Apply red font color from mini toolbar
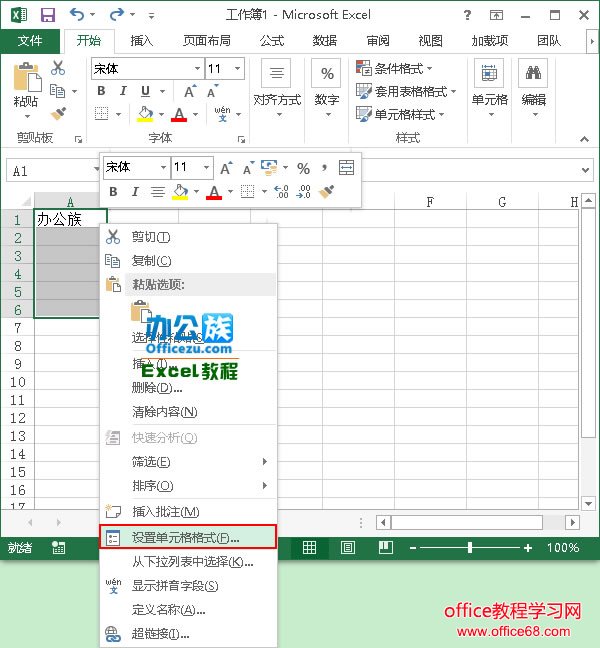Viewport: 600px width, 648px height. click(214, 192)
